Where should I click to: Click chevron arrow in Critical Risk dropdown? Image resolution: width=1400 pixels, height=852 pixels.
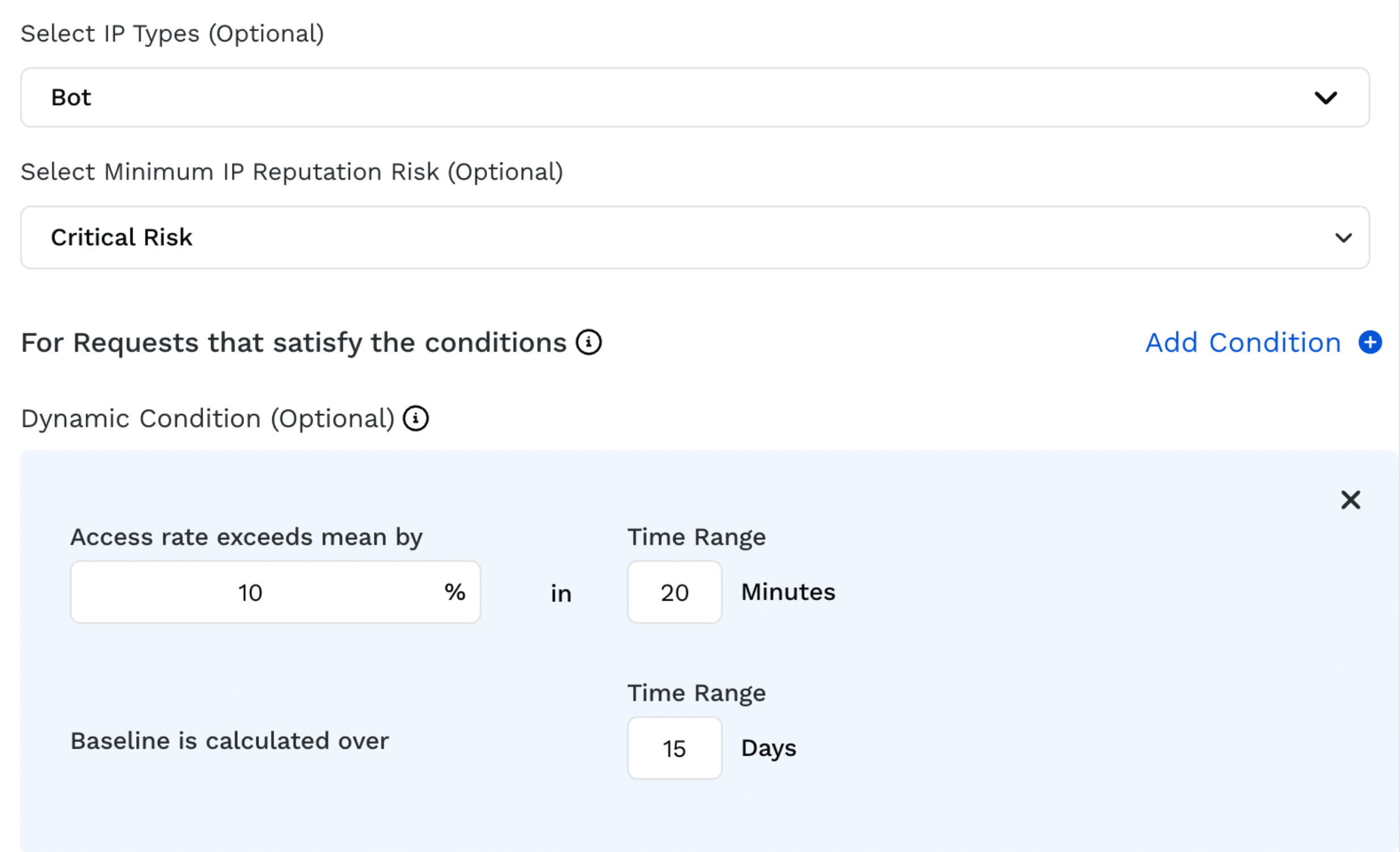pos(1343,238)
